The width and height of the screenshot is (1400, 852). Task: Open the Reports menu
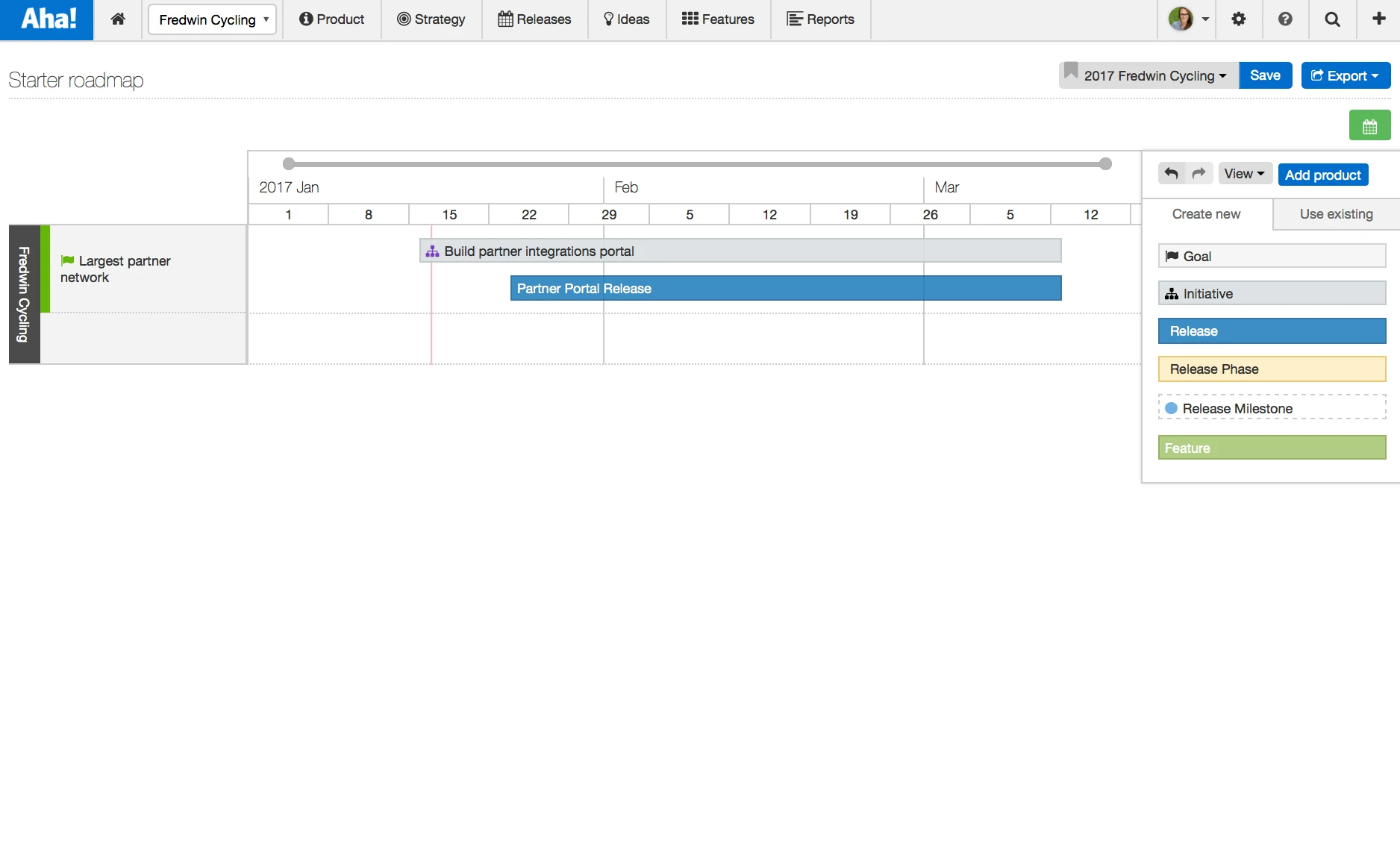click(x=821, y=19)
